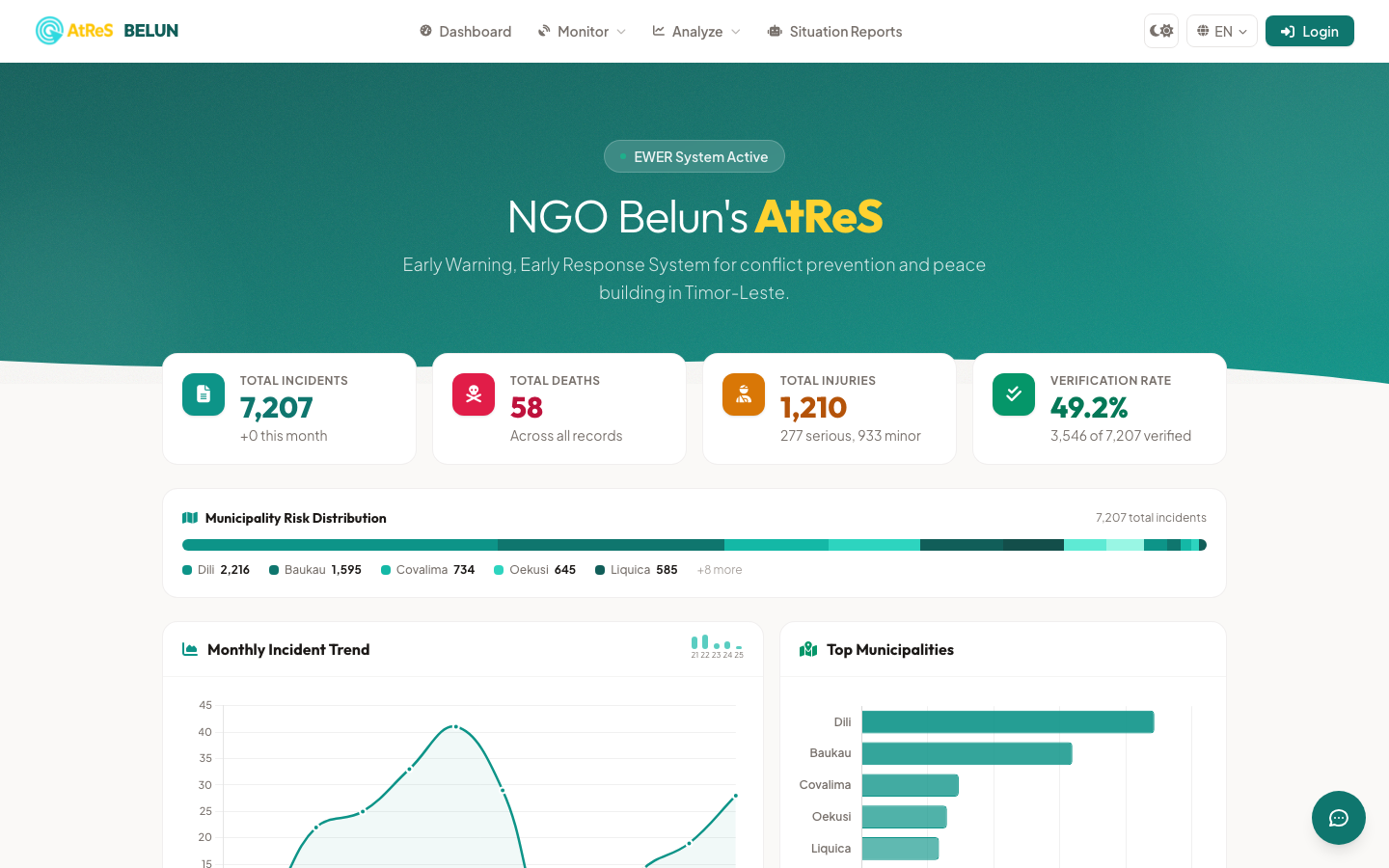Select Dili 2,216 legend entry

click(216, 570)
